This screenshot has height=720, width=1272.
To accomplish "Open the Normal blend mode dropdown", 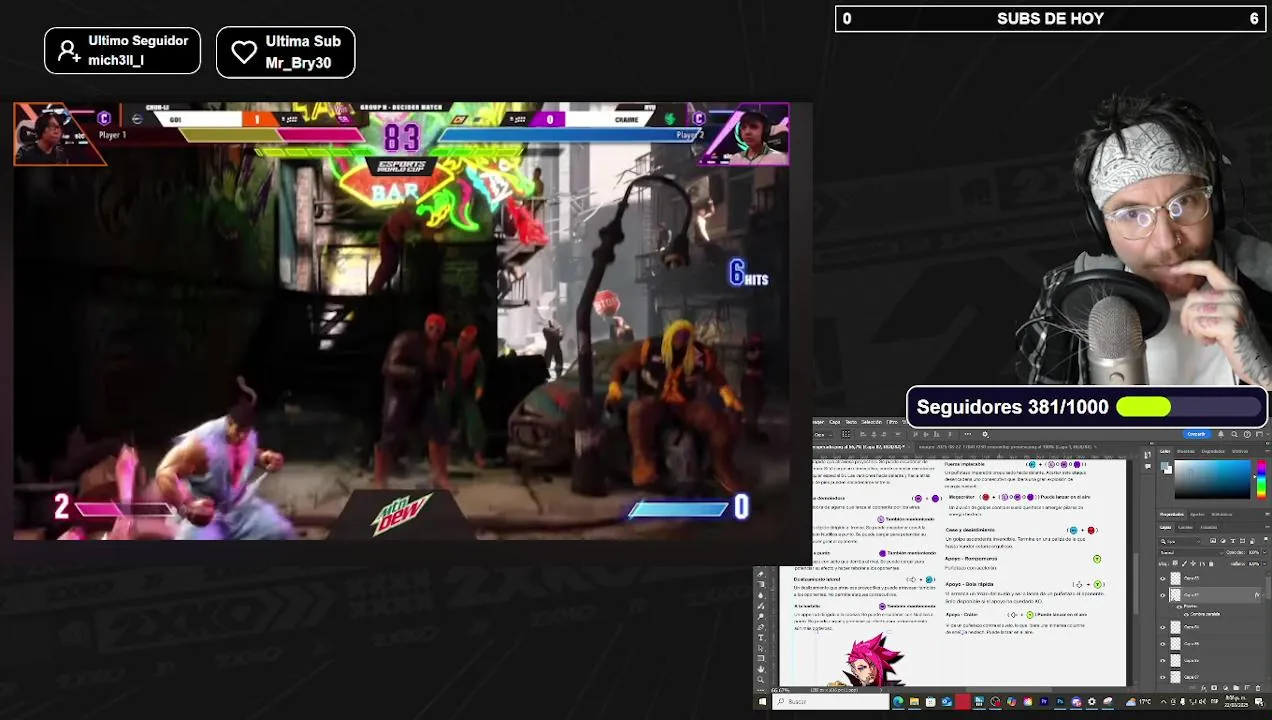I will [1191, 552].
